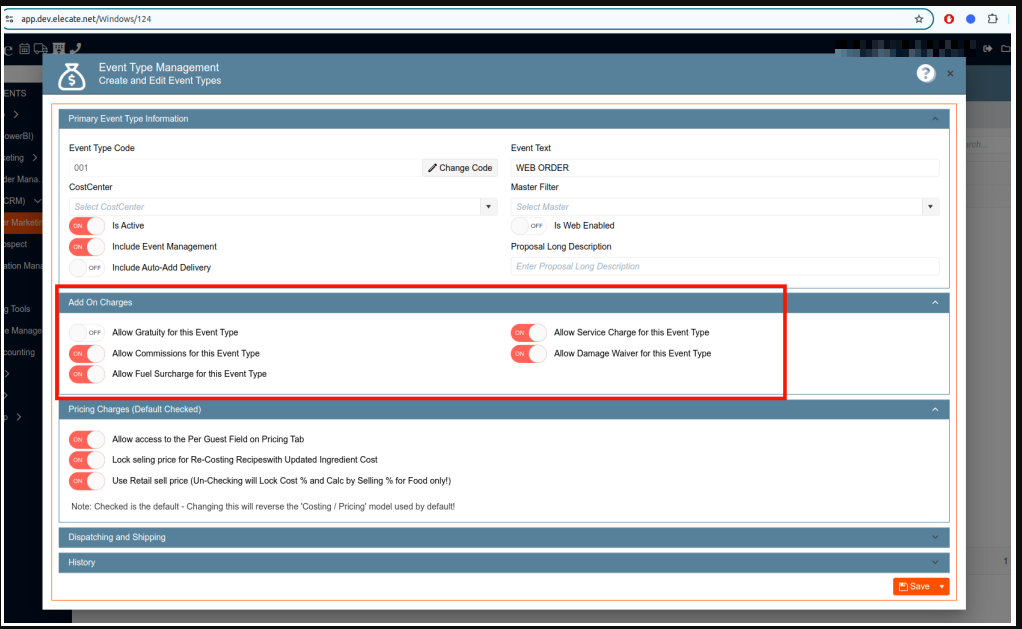Click the Proposal Long Description field
This screenshot has width=1022, height=629.
coord(724,267)
